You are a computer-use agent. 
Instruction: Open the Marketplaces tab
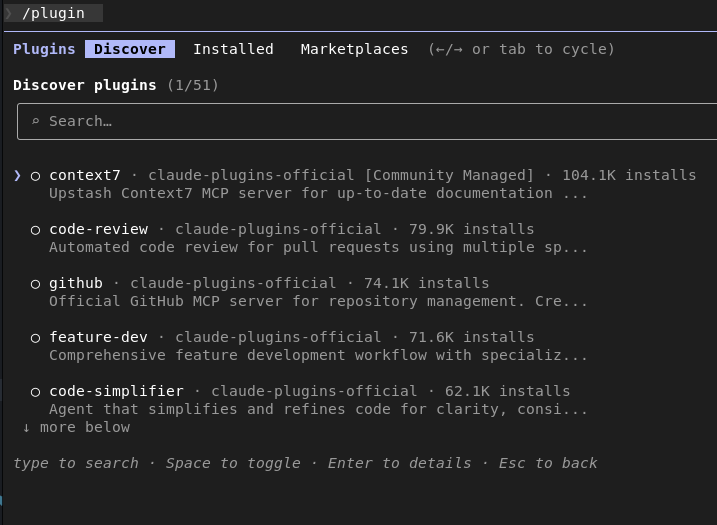(x=354, y=49)
